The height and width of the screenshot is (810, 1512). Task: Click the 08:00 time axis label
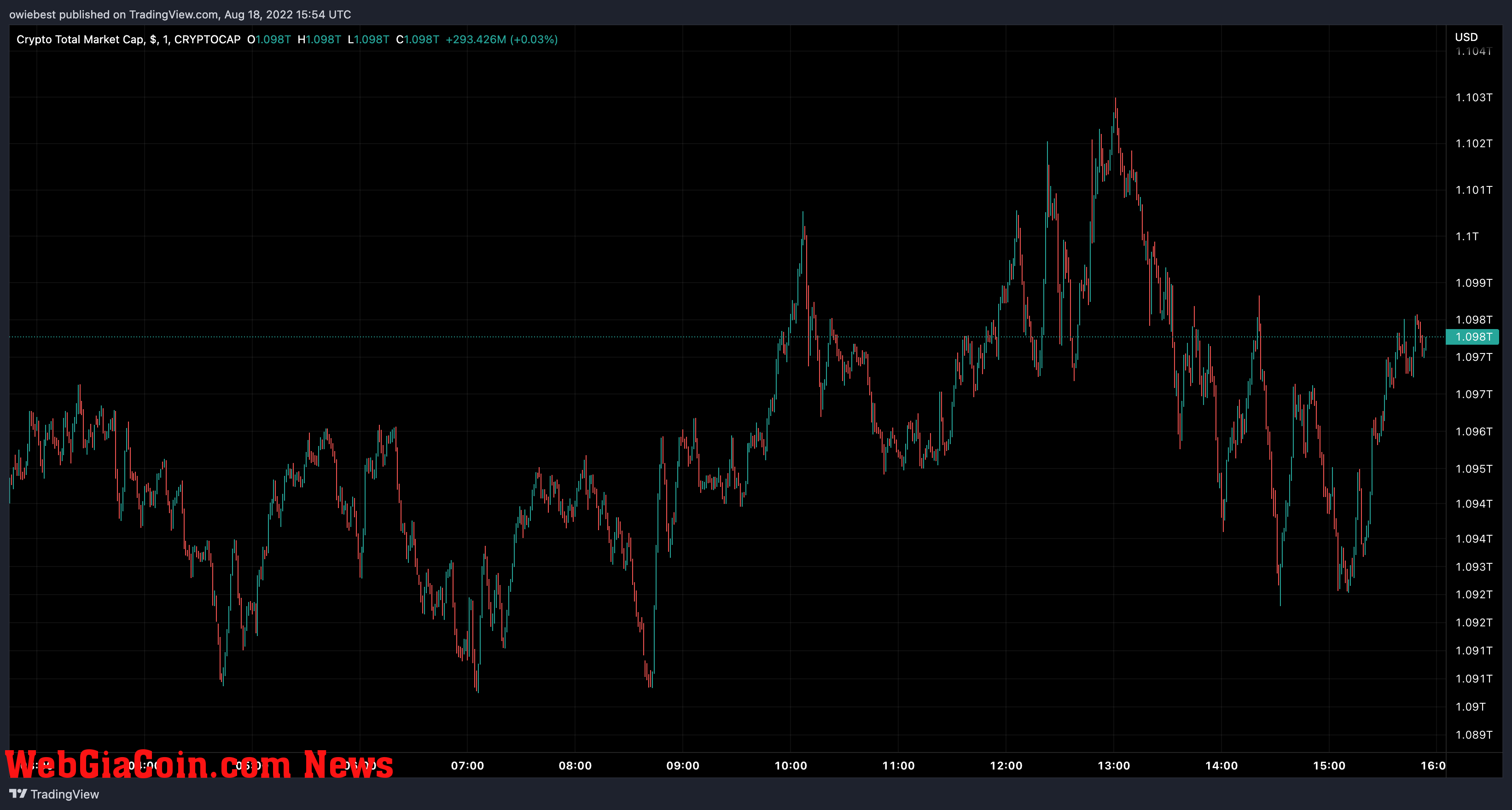[575, 765]
